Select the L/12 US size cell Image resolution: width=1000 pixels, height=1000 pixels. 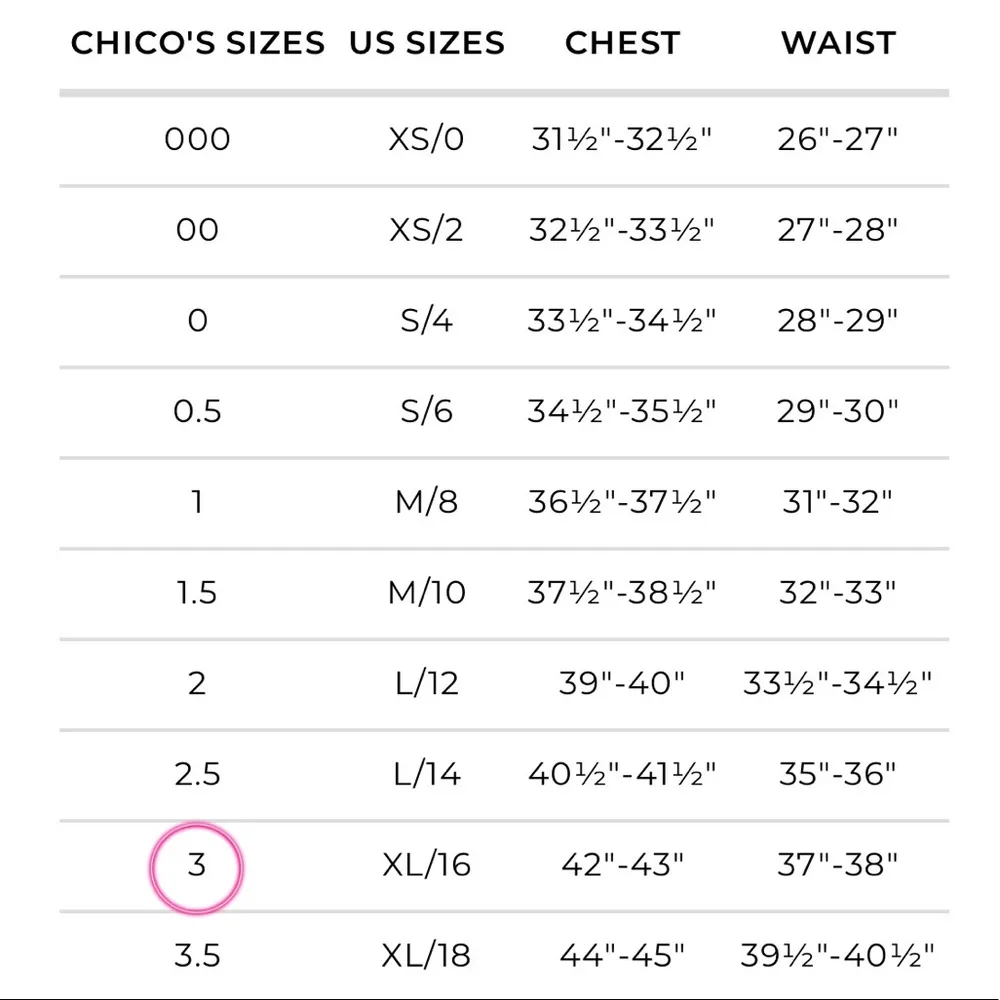pos(427,684)
